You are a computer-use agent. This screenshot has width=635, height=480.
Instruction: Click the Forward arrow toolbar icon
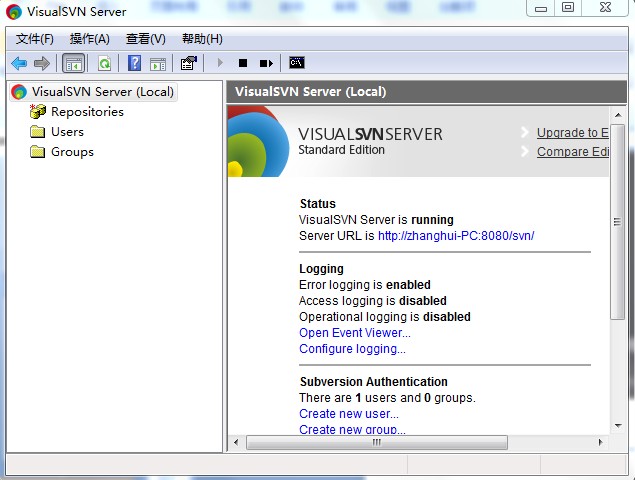tap(42, 63)
